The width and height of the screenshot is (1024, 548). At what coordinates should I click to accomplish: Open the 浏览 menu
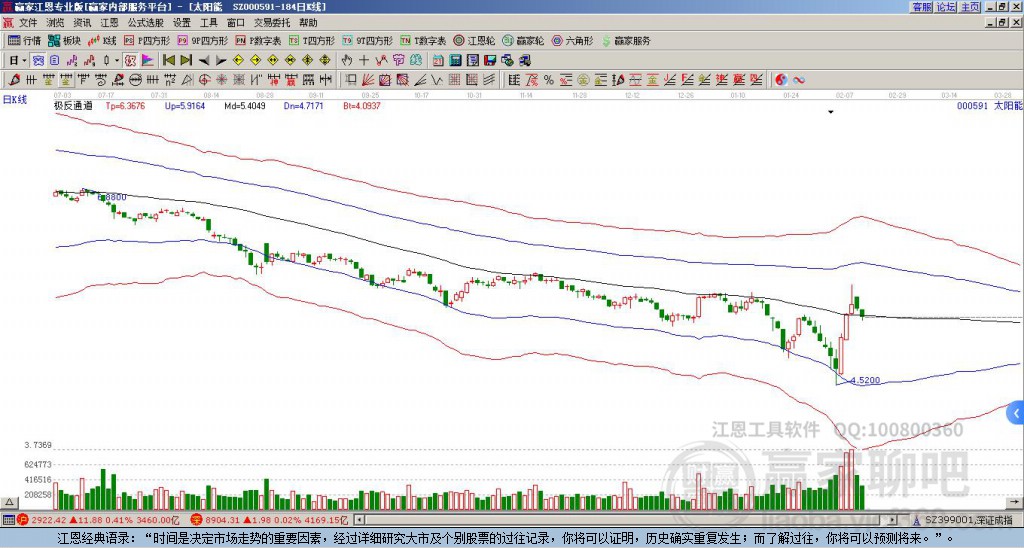(56, 23)
